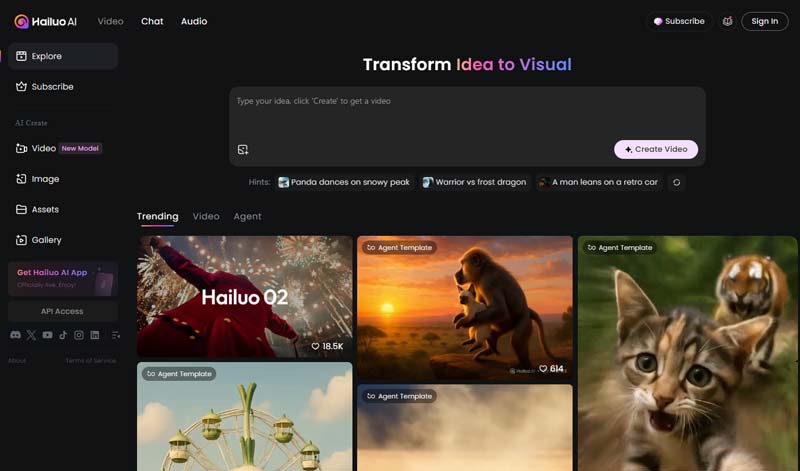This screenshot has width=800, height=471.
Task: Click Agent Template badge on monkey video
Action: pyautogui.click(x=399, y=247)
